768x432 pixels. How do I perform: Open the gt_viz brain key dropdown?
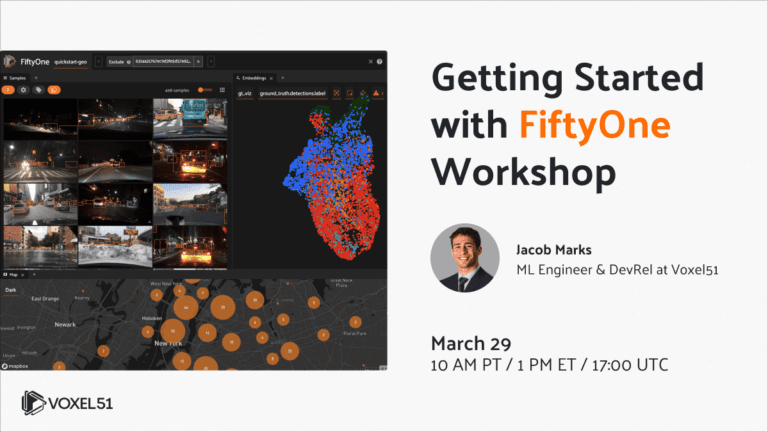coord(245,94)
